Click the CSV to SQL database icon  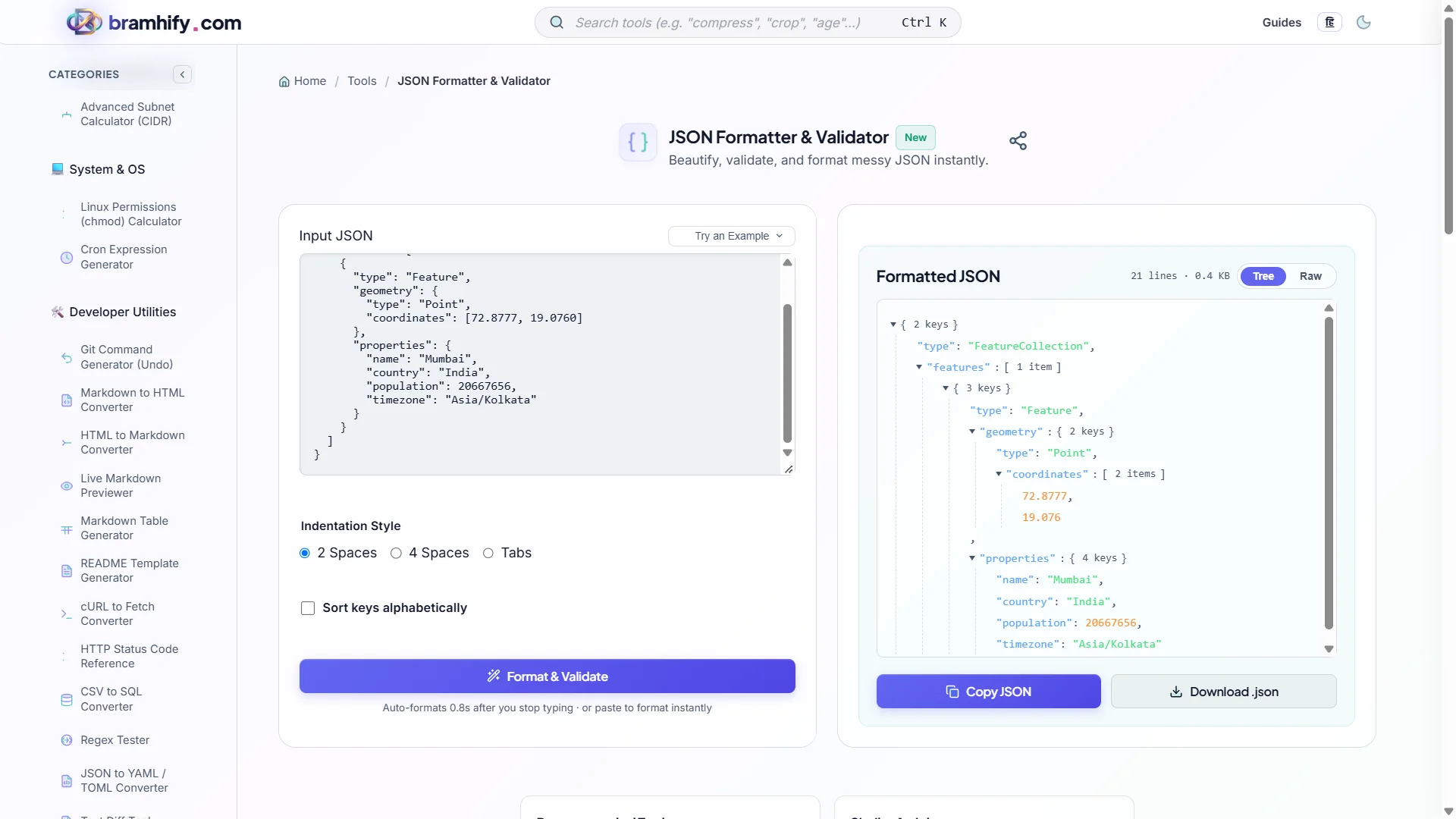coord(67,700)
